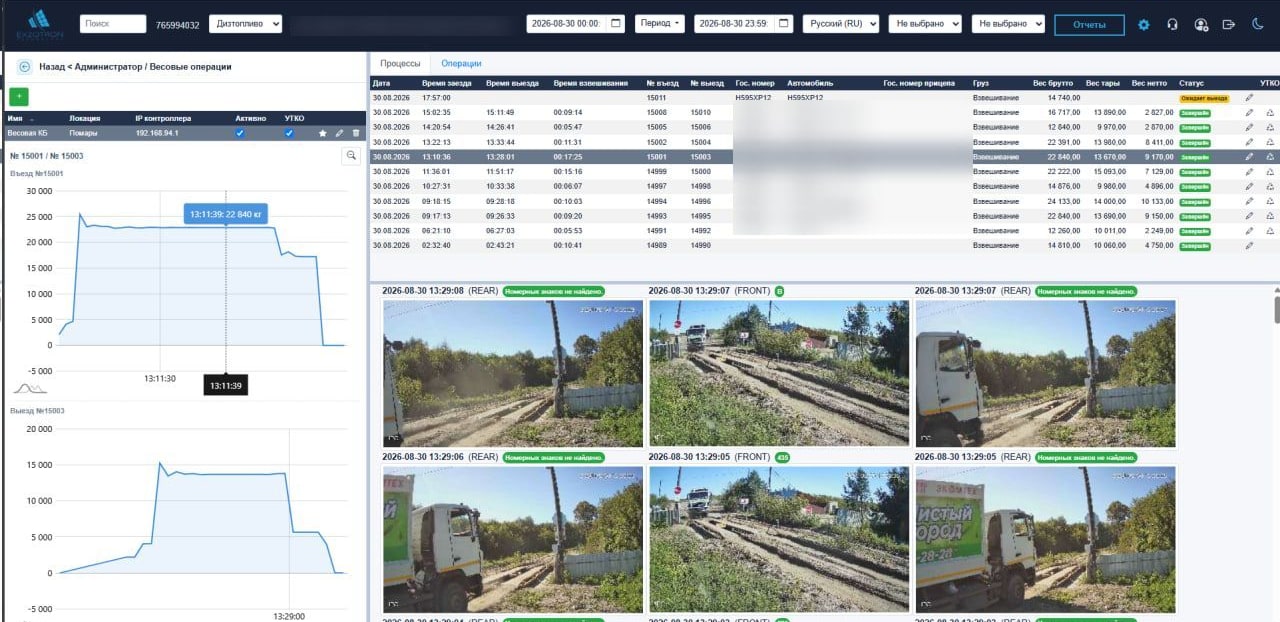Click the recycle icon in the 13:10:36 row
The image size is (1280, 622).
1271,157
